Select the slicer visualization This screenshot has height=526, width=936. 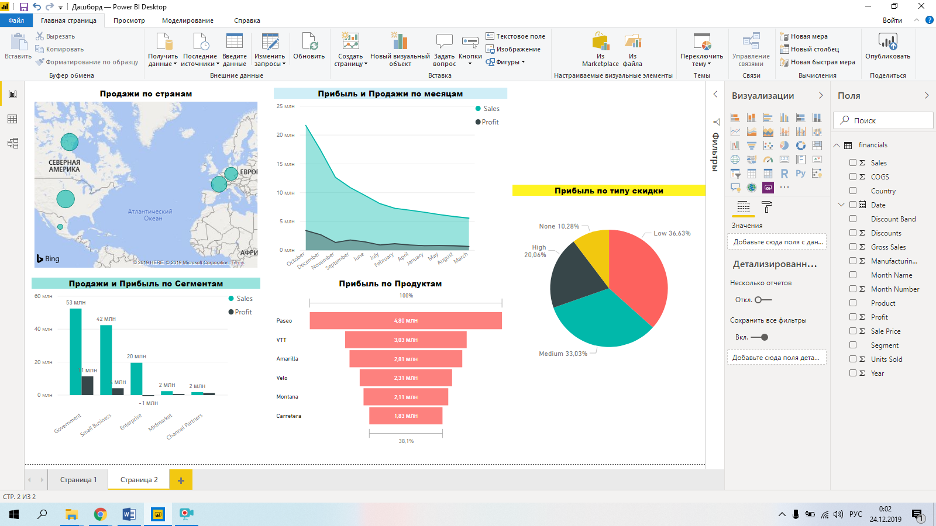735,174
